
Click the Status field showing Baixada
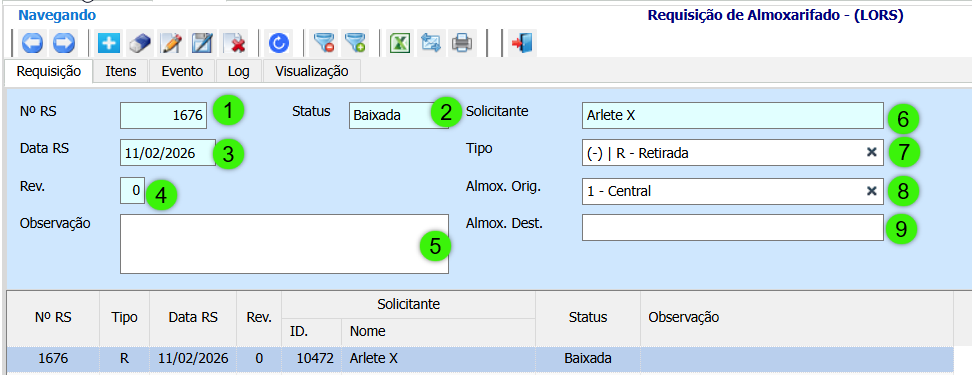click(398, 115)
